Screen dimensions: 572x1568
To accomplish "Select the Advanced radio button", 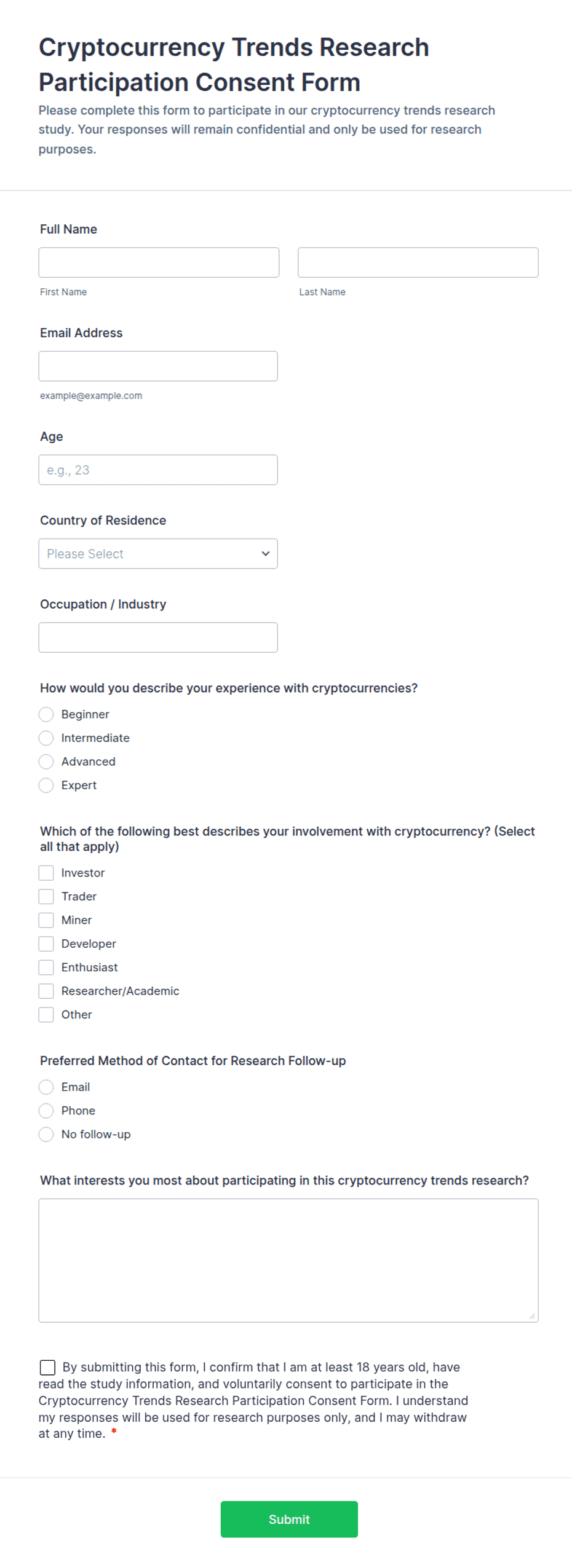I will 46,762.
